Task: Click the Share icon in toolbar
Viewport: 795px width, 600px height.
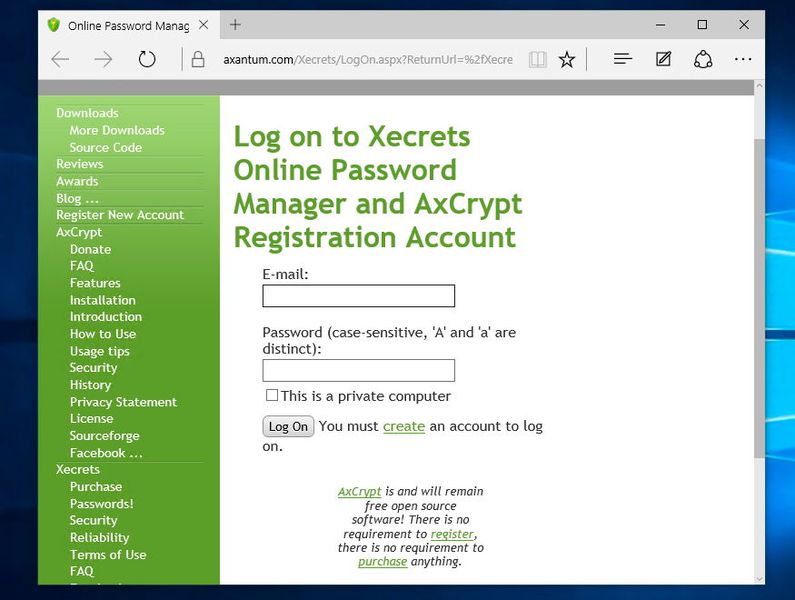Action: [x=703, y=59]
